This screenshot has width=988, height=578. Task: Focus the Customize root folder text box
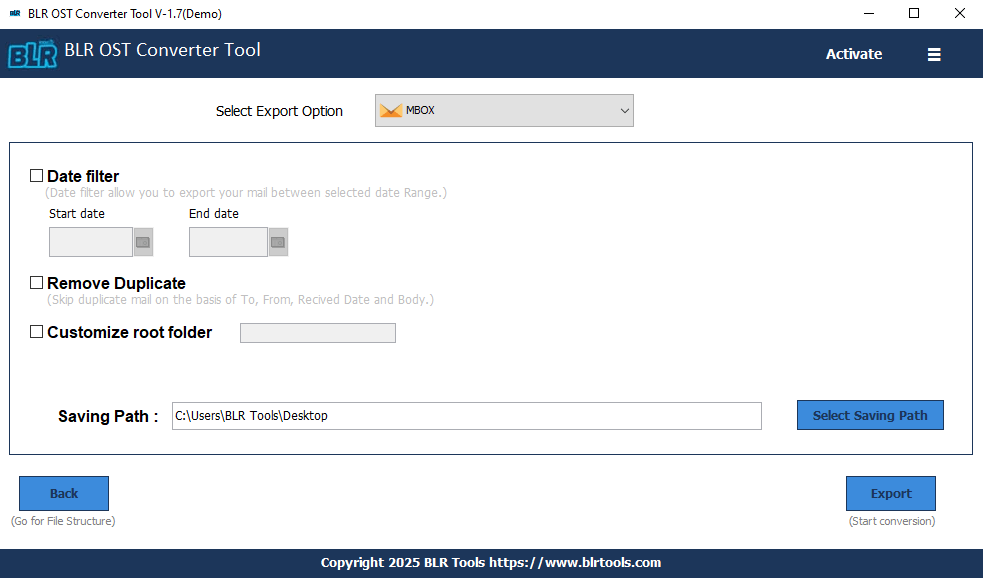click(318, 333)
